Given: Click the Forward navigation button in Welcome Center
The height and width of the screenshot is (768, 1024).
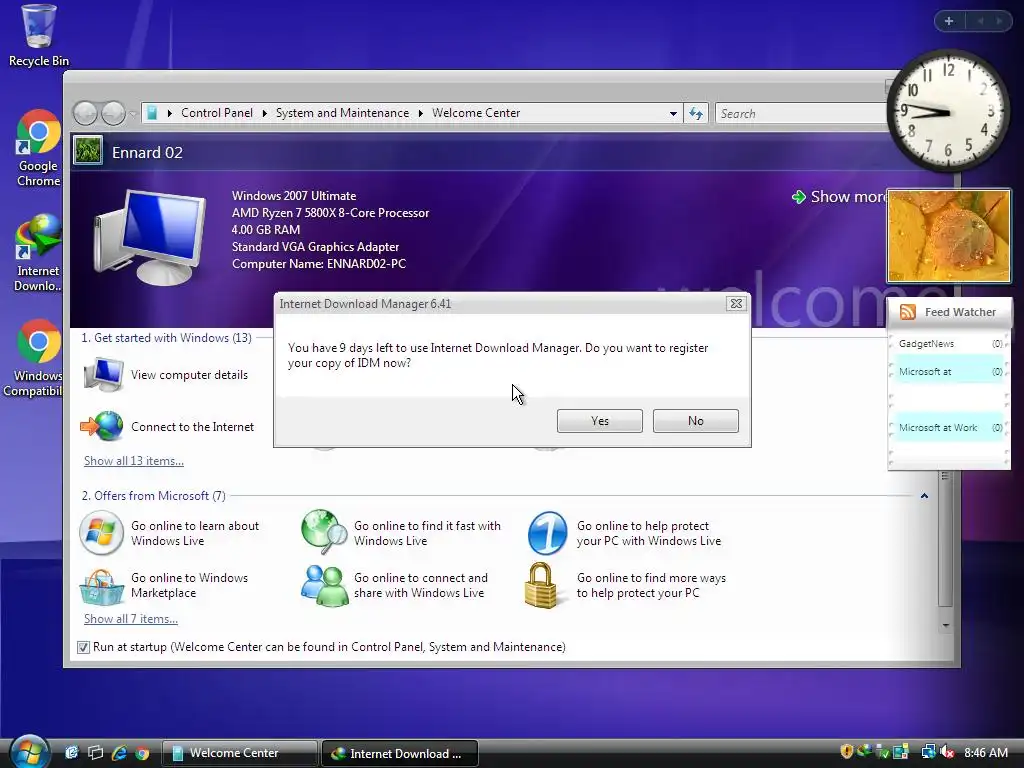Looking at the screenshot, I should (x=114, y=114).
